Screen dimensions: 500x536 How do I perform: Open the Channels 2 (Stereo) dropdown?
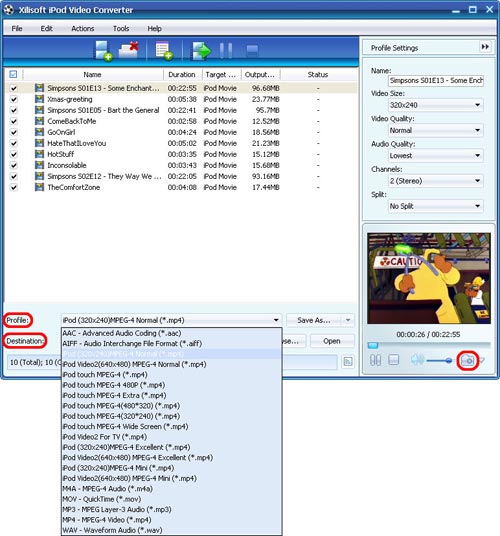436,181
